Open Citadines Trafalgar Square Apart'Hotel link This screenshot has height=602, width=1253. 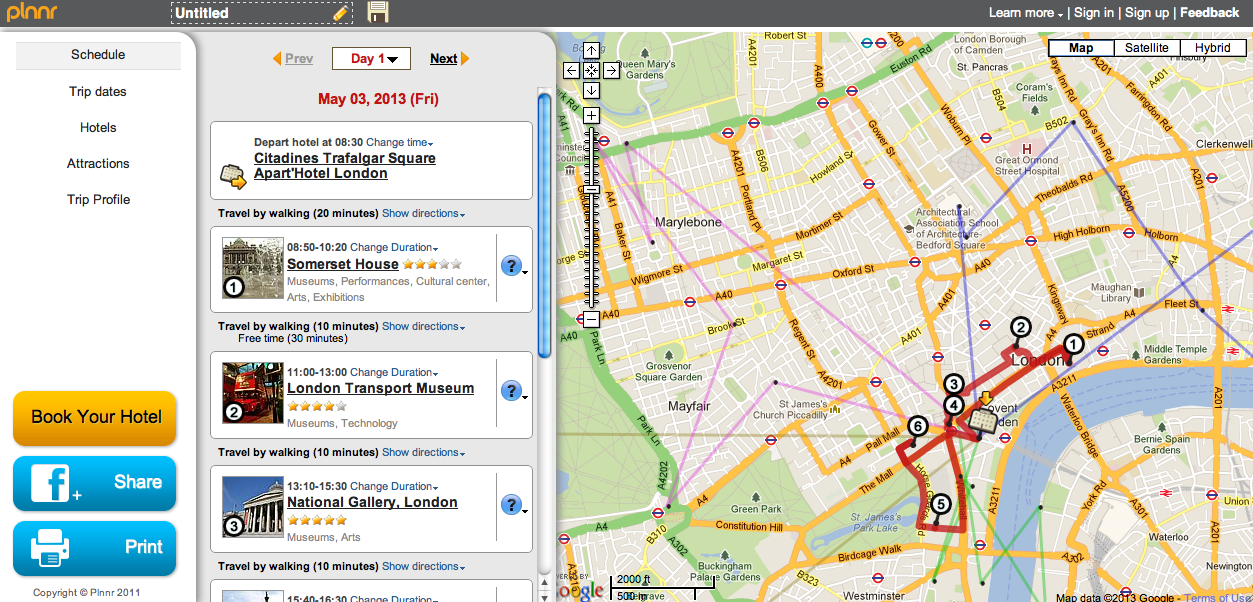pos(345,166)
